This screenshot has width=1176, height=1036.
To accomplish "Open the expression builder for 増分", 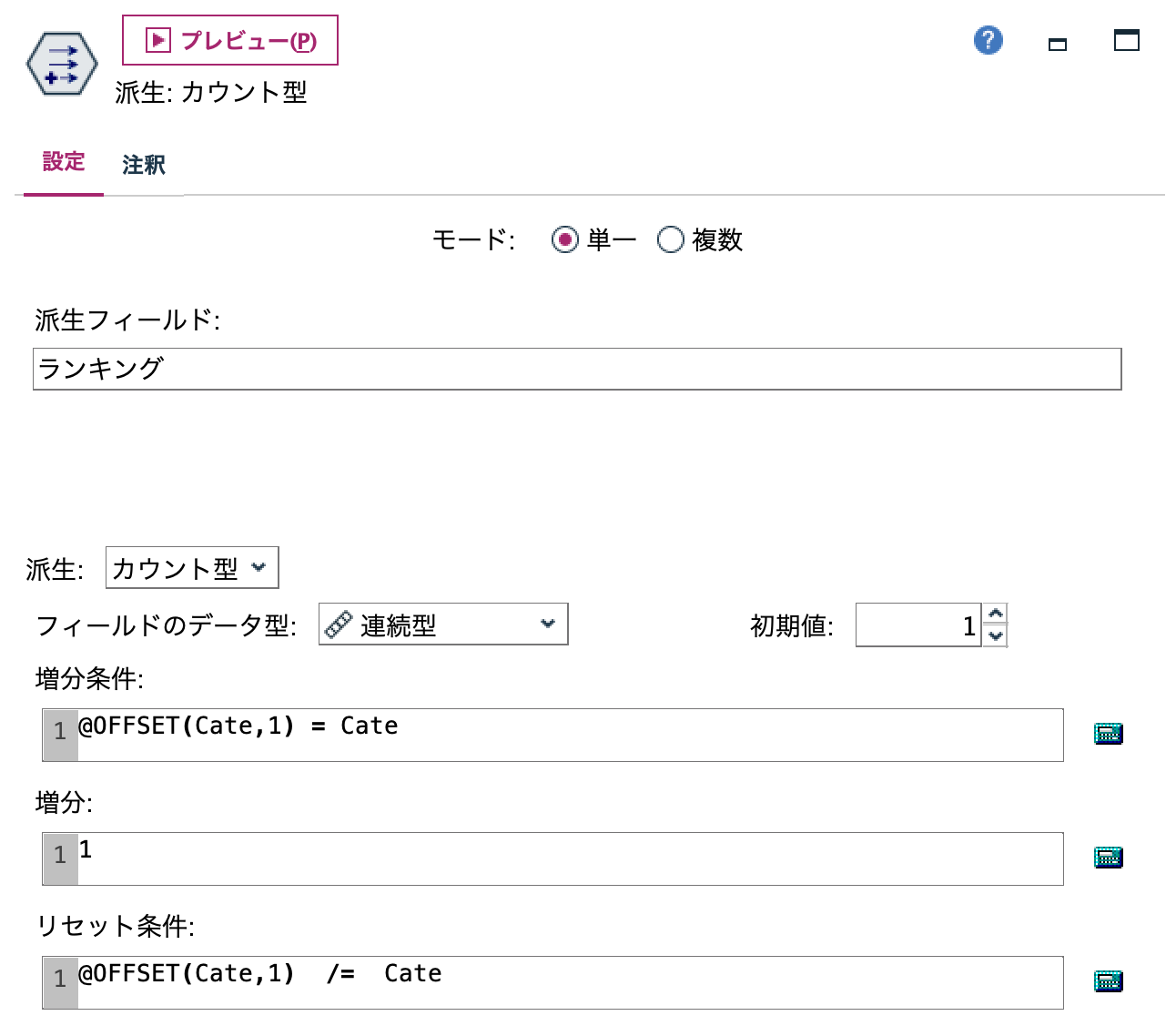I will click(x=1107, y=857).
